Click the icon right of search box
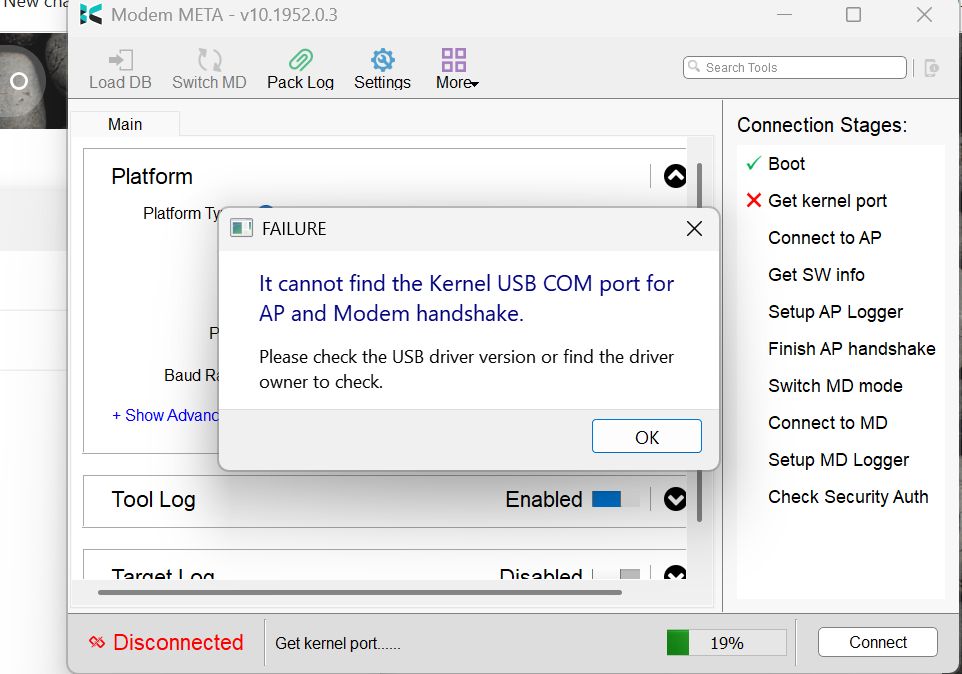Screen dimensions: 962x674 [x=932, y=68]
